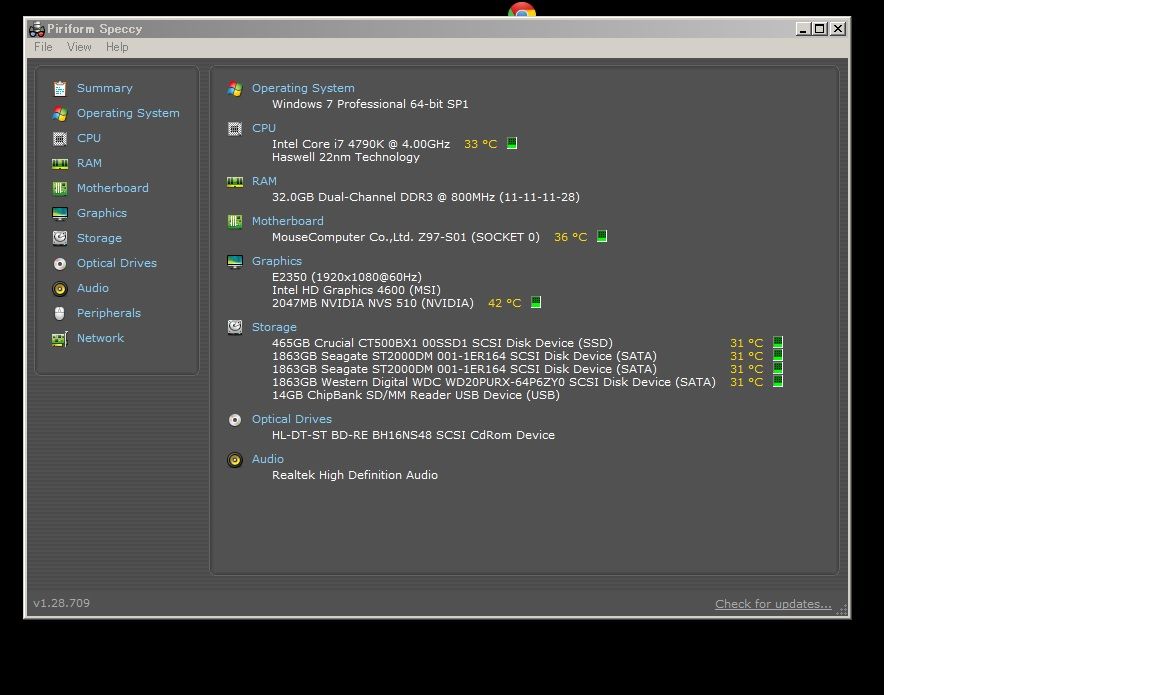The image size is (1152, 695).
Task: Click the Motherboard heading link in main panel
Action: (287, 221)
